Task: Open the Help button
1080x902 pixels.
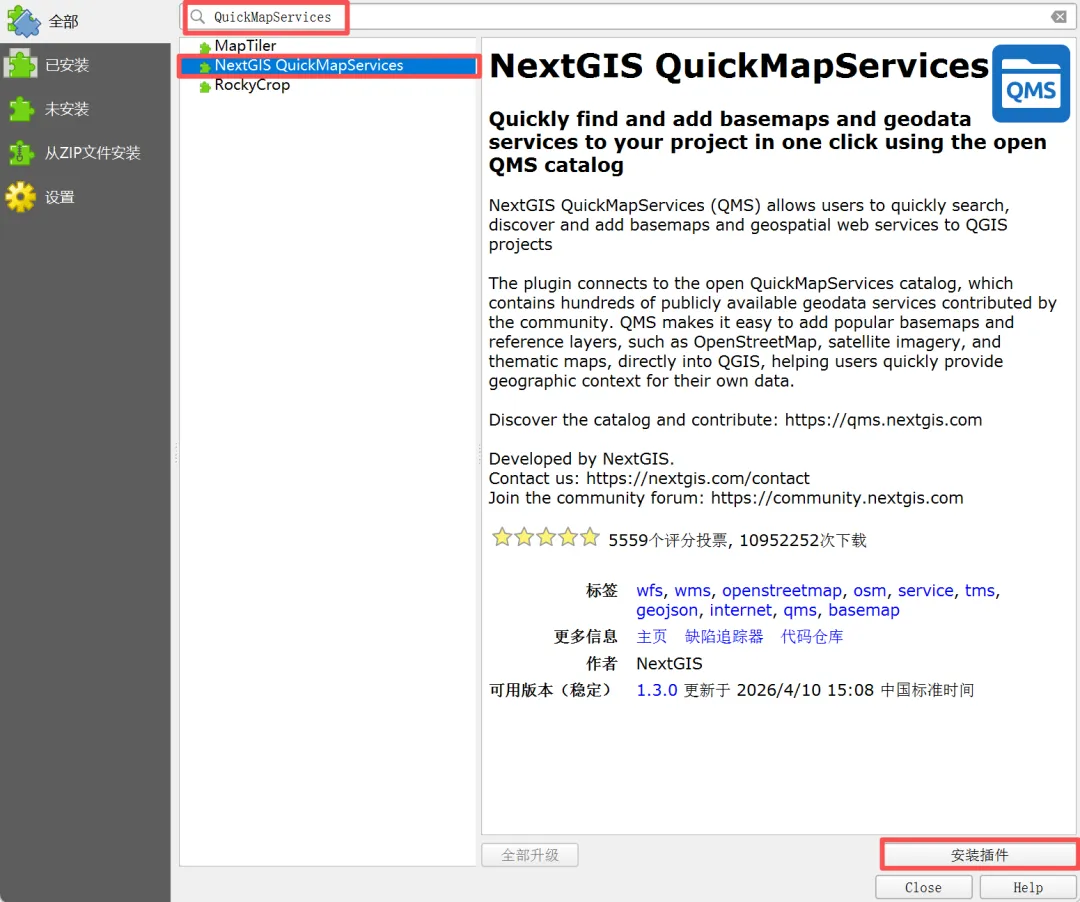Action: (1028, 888)
